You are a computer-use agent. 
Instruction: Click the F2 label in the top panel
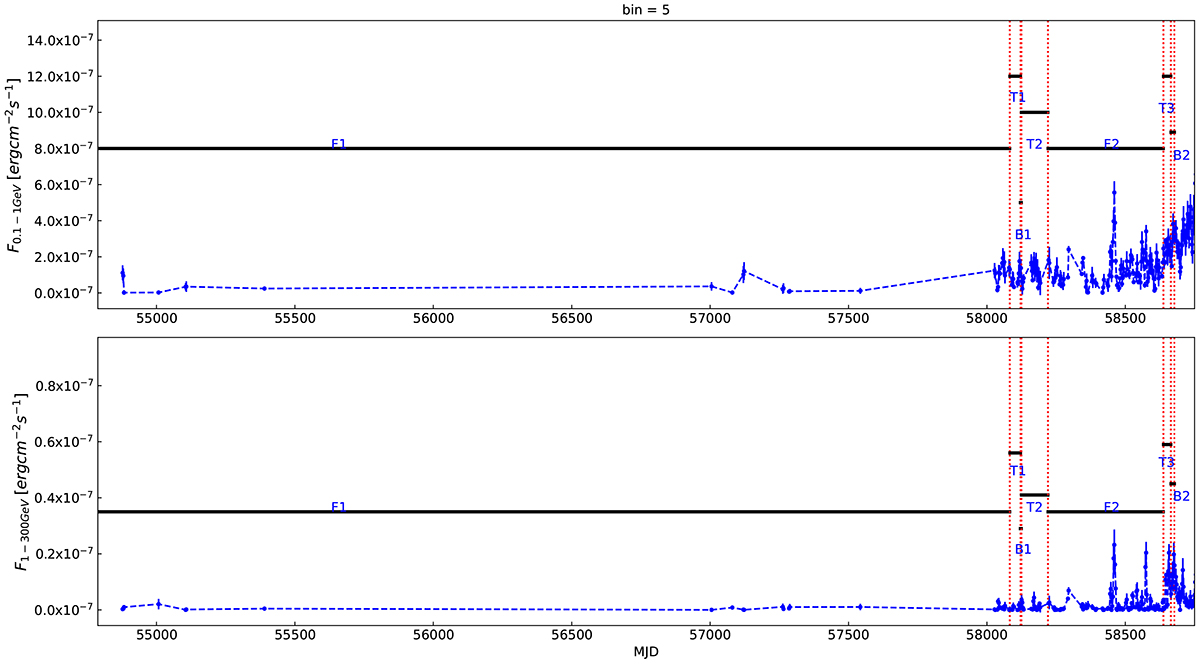pyautogui.click(x=1111, y=144)
